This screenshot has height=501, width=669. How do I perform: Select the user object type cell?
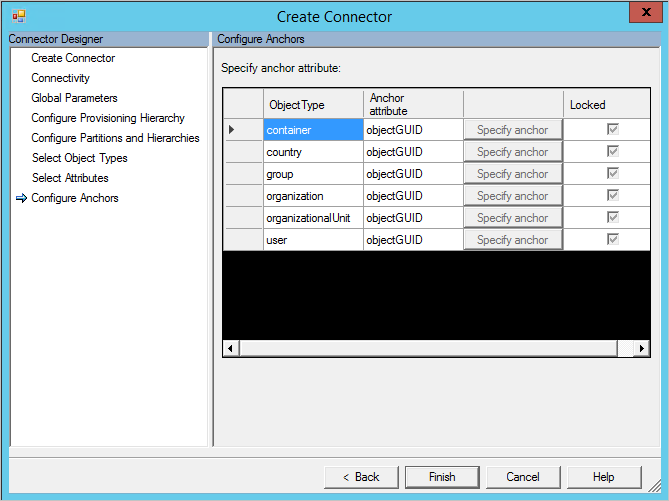(313, 240)
